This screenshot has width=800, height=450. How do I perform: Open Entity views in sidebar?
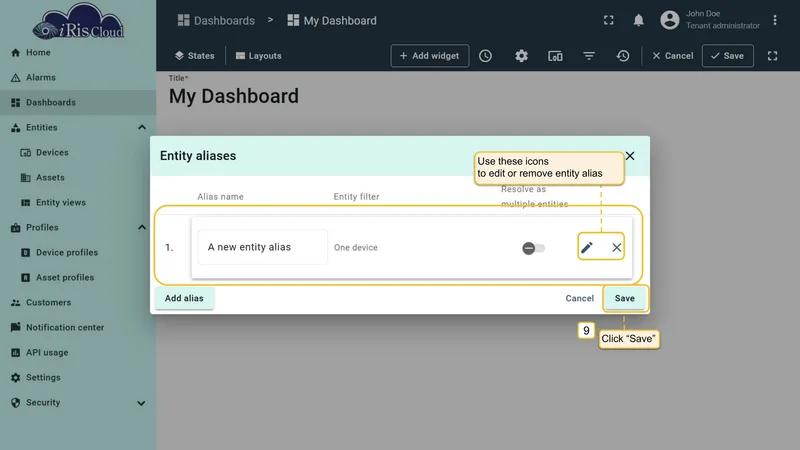click(x=78, y=203)
